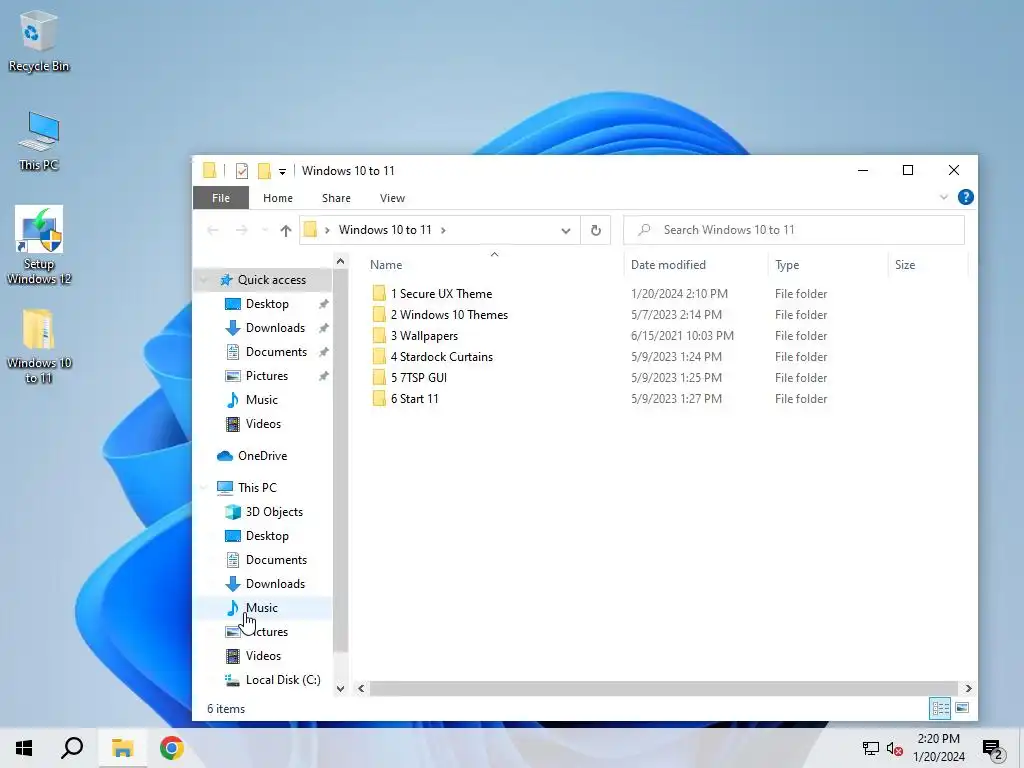Click the Properties icon in title bar
The width and height of the screenshot is (1024, 768).
(242, 171)
